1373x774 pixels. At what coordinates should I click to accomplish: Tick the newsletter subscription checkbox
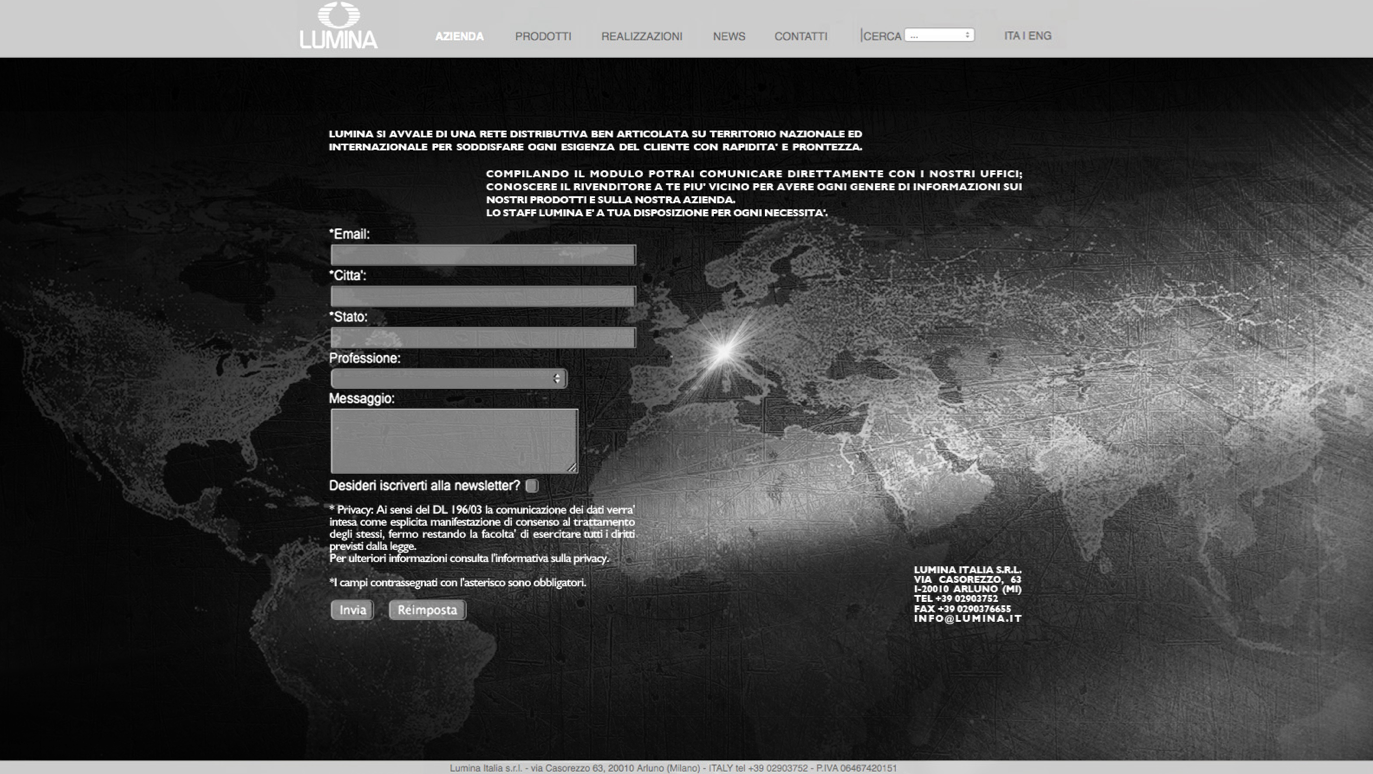coord(532,486)
